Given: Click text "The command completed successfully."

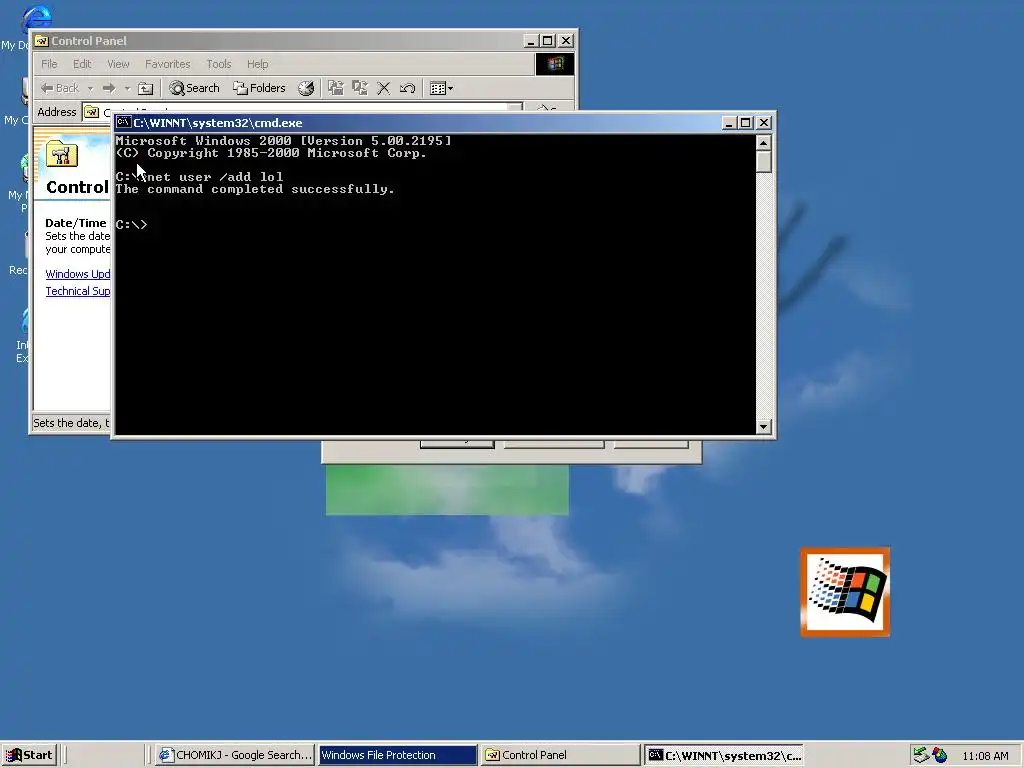Looking at the screenshot, I should (x=255, y=189).
